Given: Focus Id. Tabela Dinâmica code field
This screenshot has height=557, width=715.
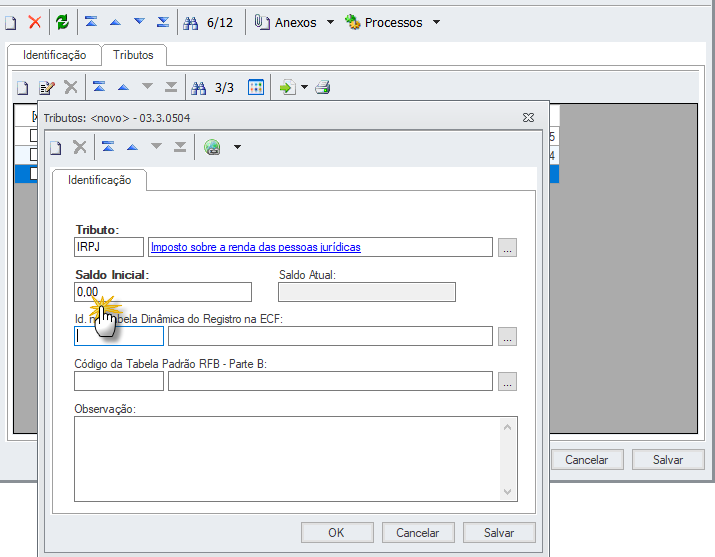Looking at the screenshot, I should pyautogui.click(x=119, y=336).
